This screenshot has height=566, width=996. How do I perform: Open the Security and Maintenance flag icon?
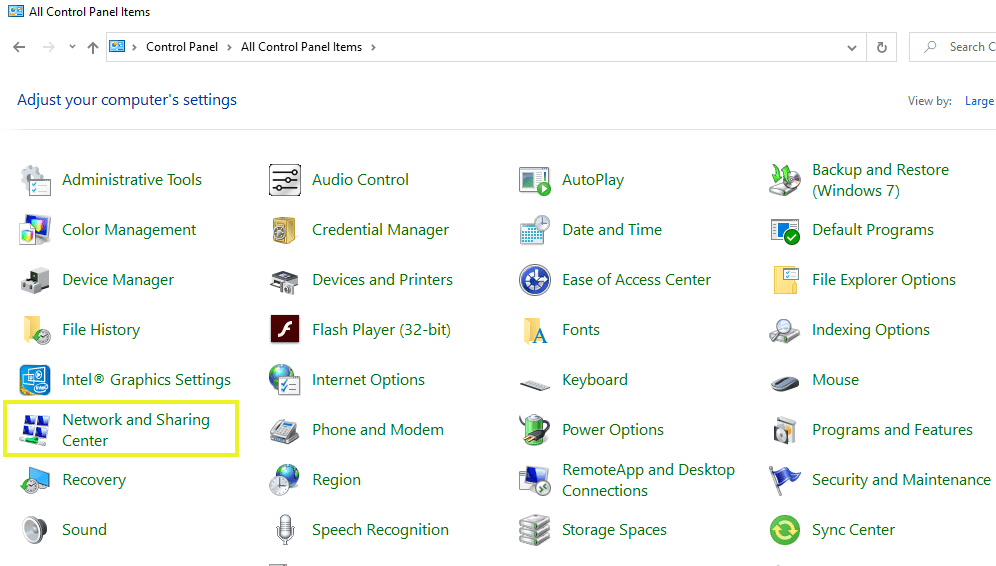pyautogui.click(x=784, y=480)
